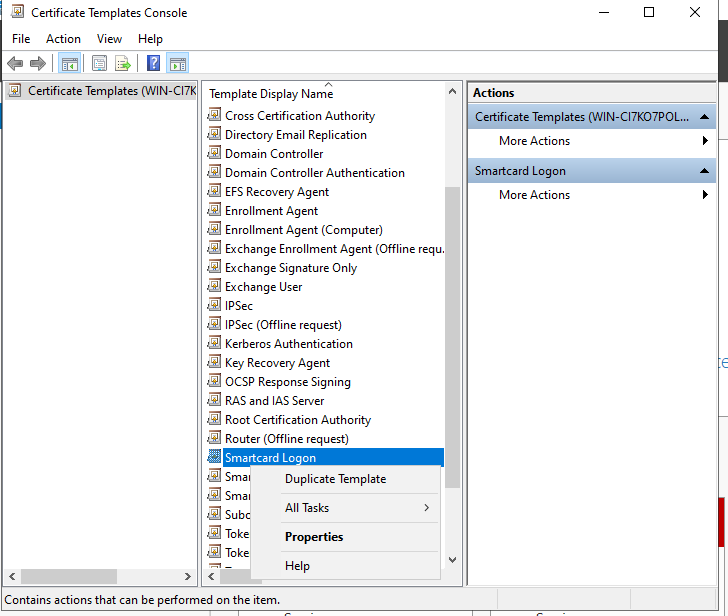Screen dimensions: 728x616
Task: Minimize the Certificate Templates Console window
Action: click(604, 12)
